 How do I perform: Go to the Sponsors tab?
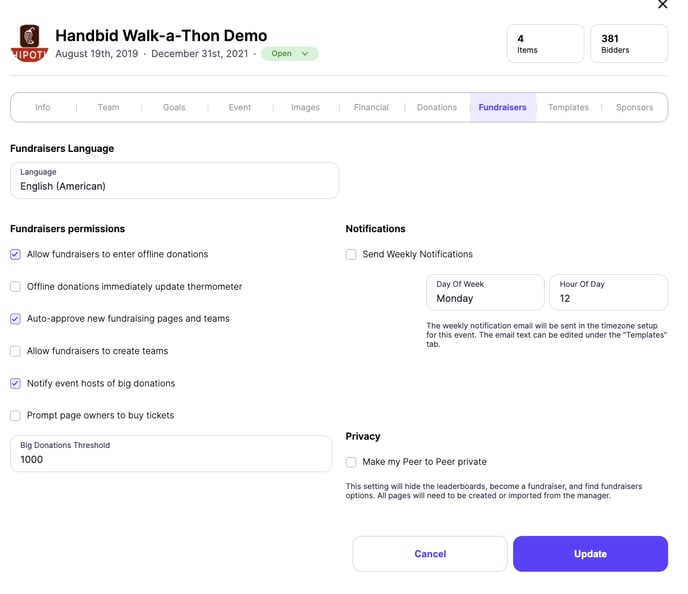click(x=634, y=107)
